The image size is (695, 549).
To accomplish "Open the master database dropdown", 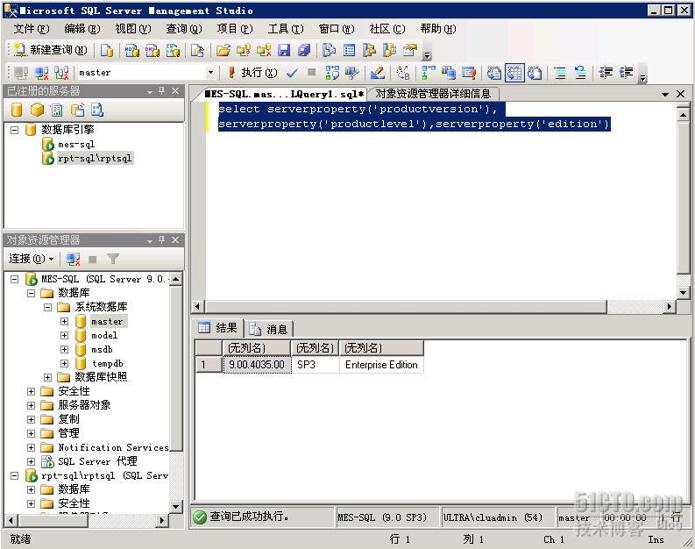I will pos(211,73).
